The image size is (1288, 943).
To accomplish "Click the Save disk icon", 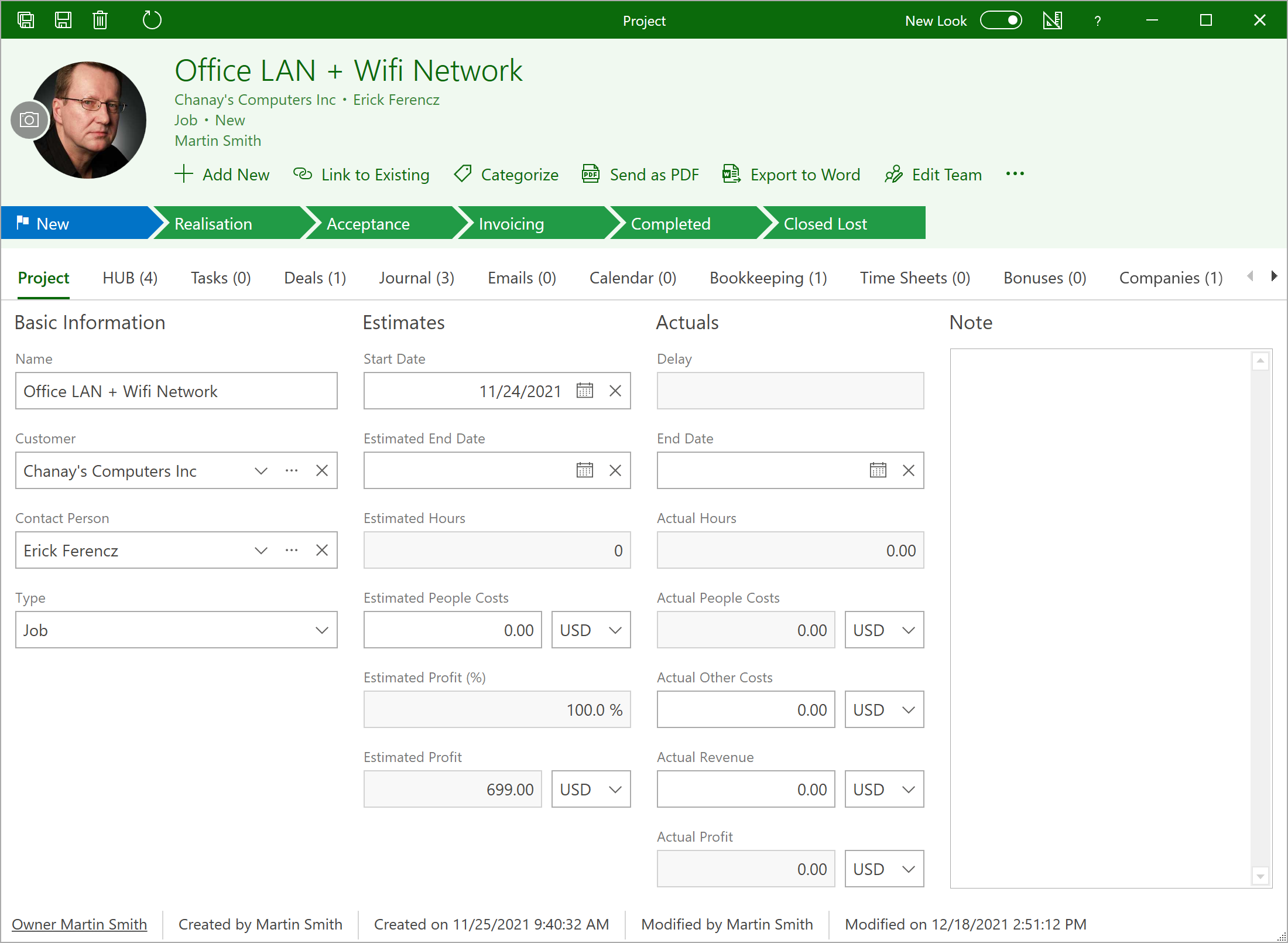I will tap(63, 20).
